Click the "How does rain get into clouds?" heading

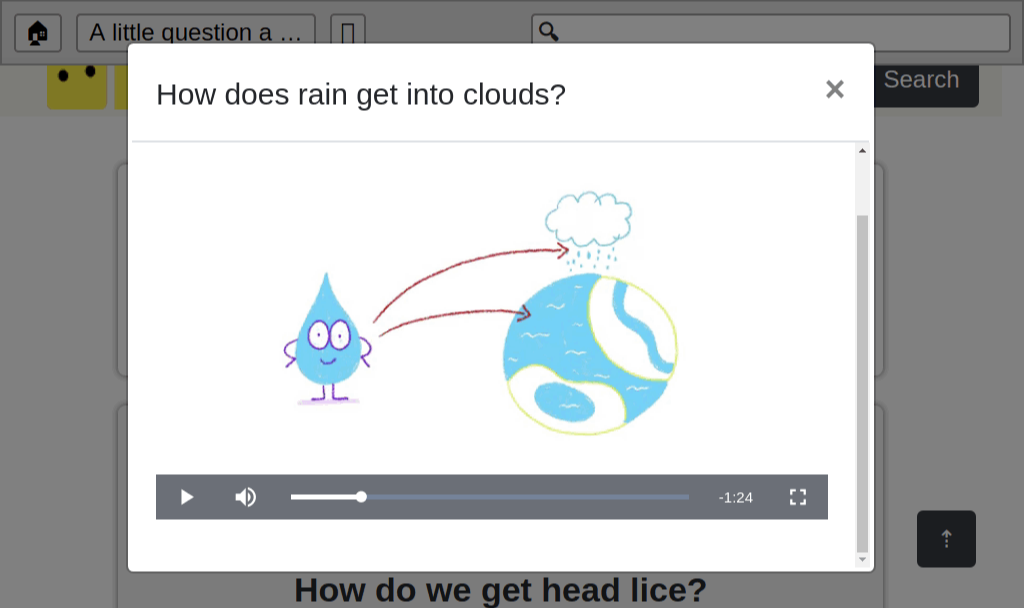click(361, 94)
